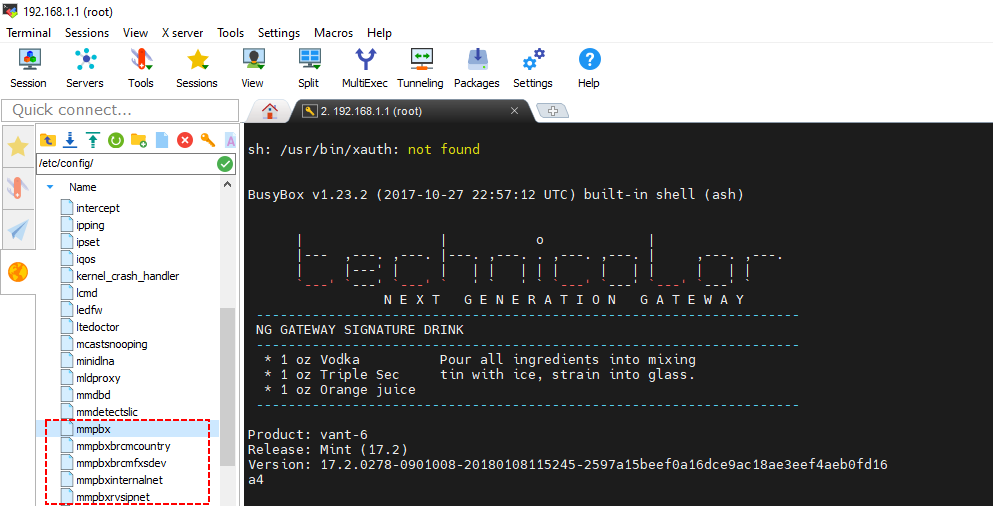Click the file list scrollbar up arrow
The width and height of the screenshot is (993, 506).
point(227,184)
